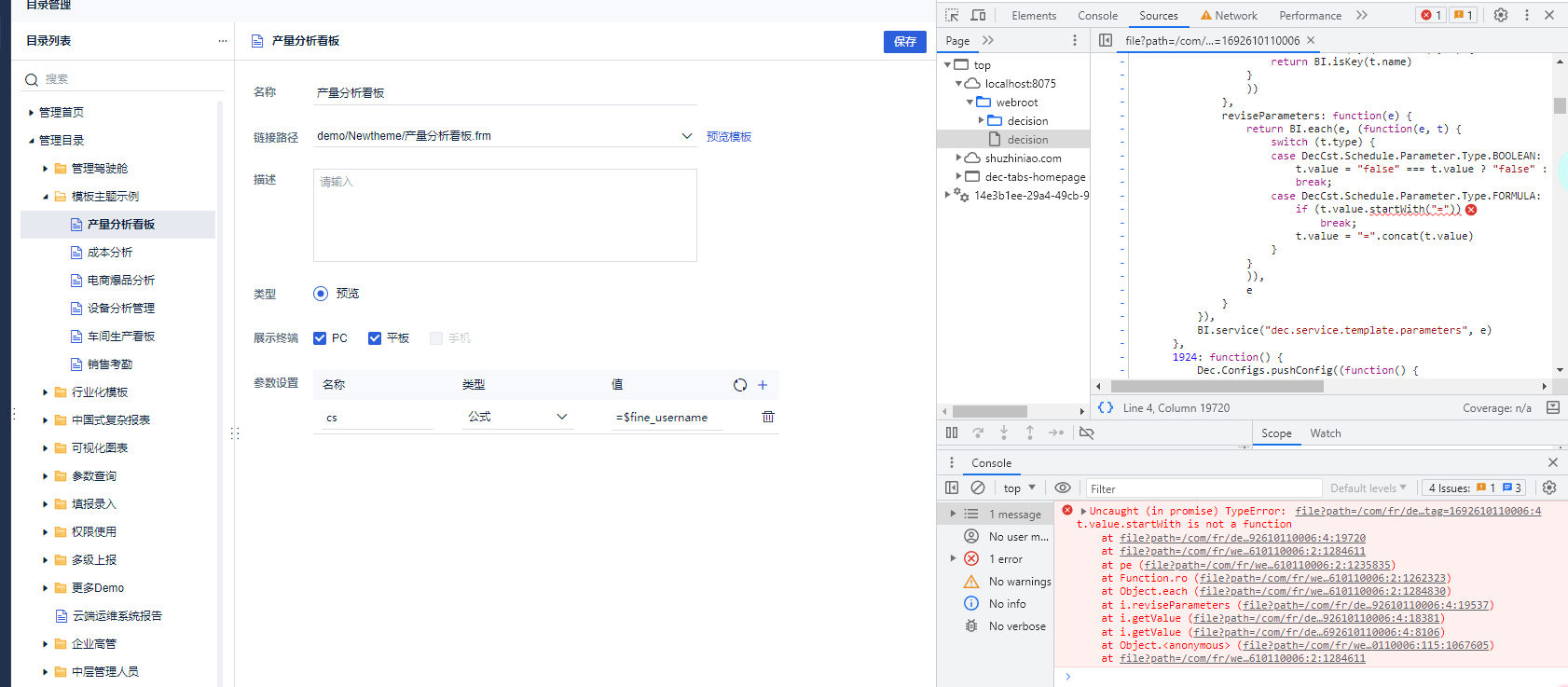Open Default levels dropdown

pyautogui.click(x=1369, y=488)
